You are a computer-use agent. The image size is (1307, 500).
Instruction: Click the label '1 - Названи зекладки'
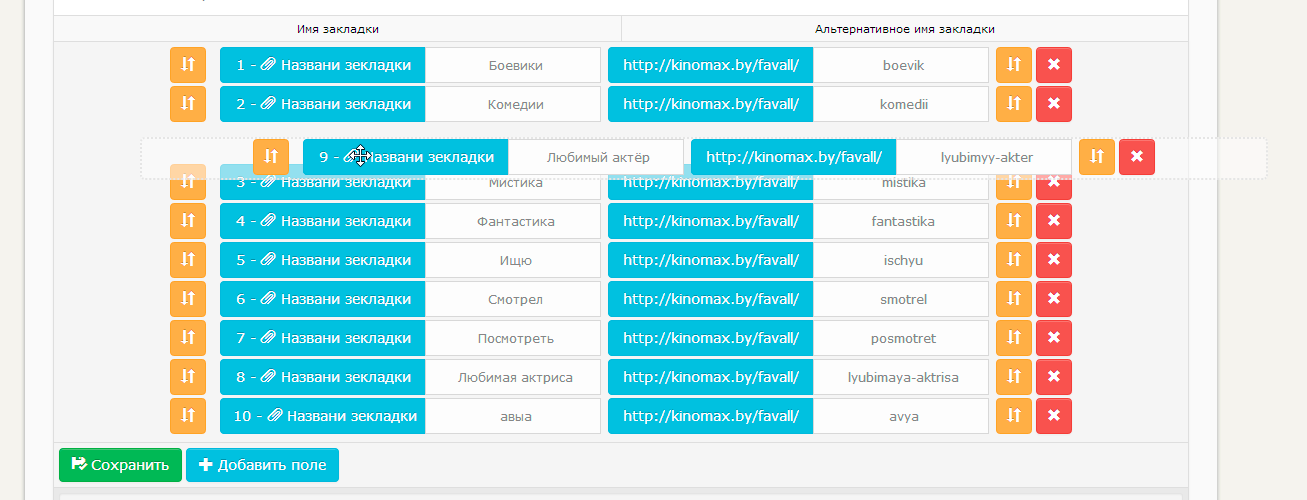point(323,65)
